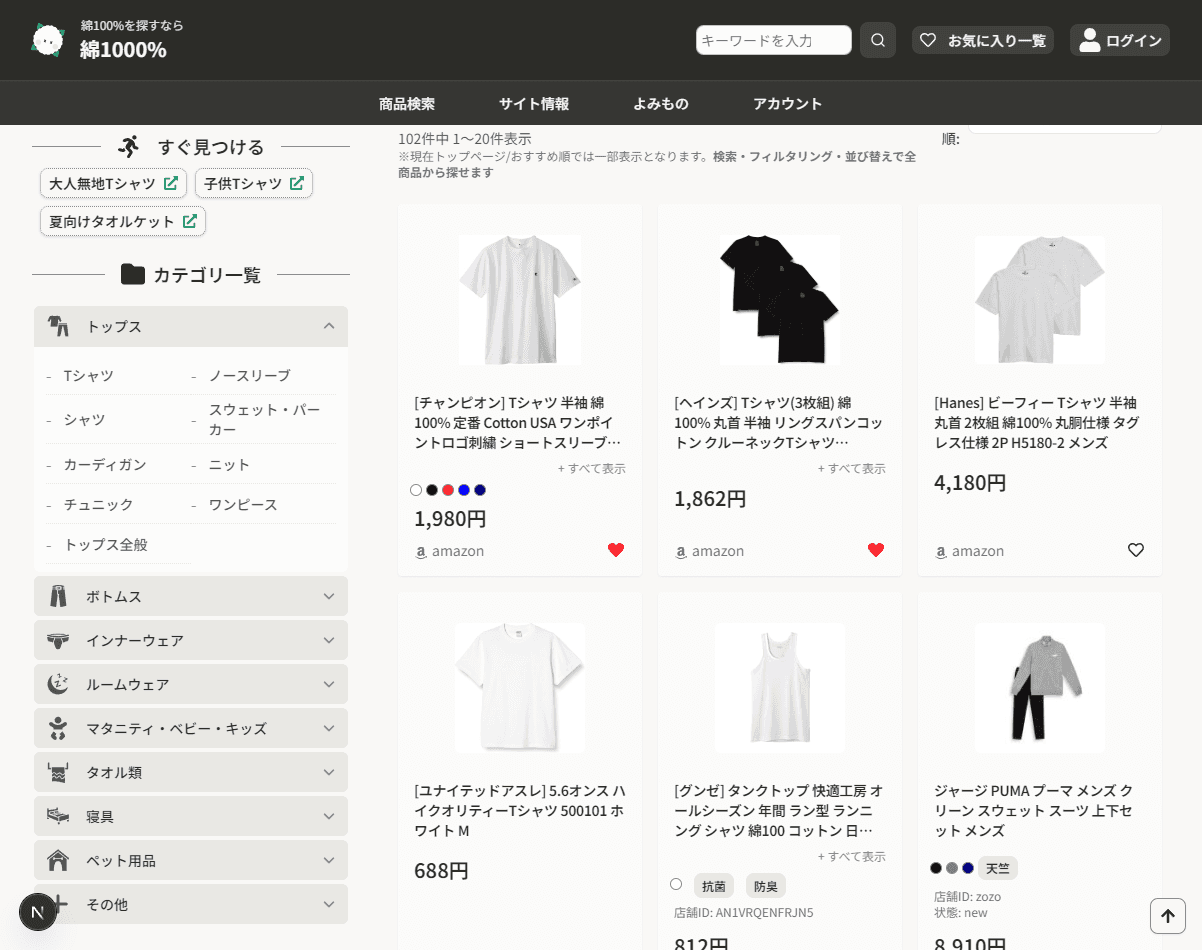1202x950 pixels.
Task: Select the red color swatch on Champion shirt
Action: 448,490
